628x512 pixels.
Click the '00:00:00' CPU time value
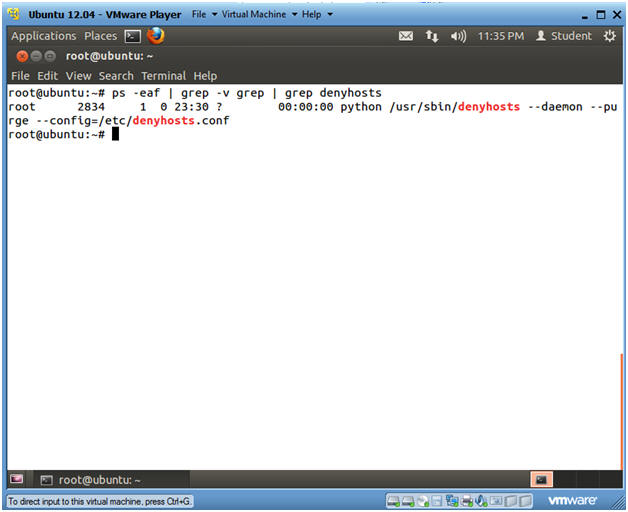pos(306,107)
